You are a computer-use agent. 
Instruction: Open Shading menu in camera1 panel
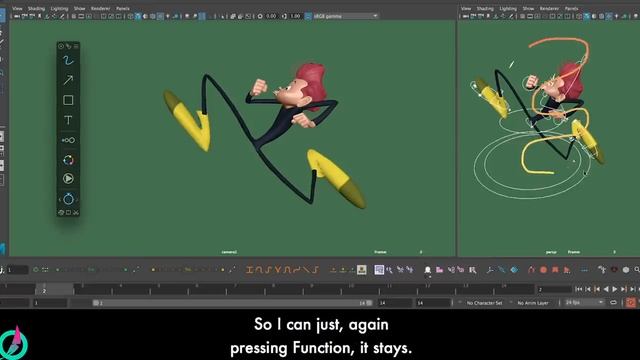click(x=36, y=8)
